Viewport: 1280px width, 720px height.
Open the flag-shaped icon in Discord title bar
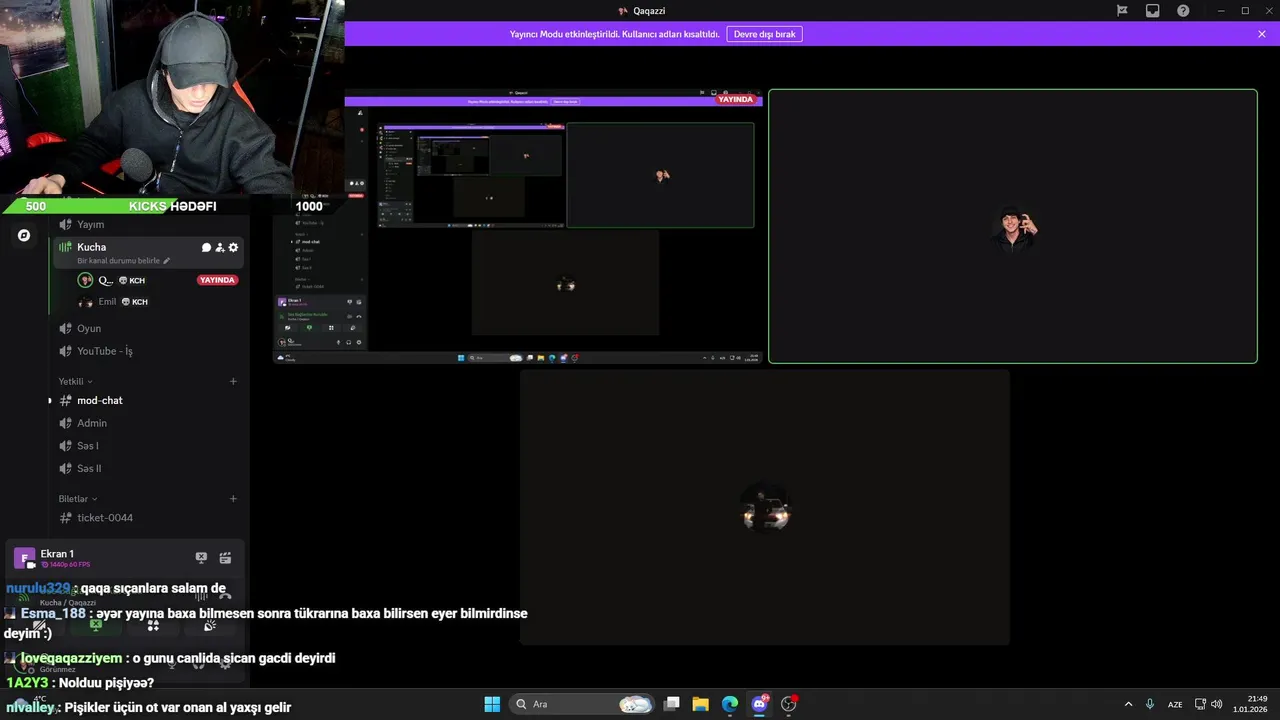[x=1122, y=10]
